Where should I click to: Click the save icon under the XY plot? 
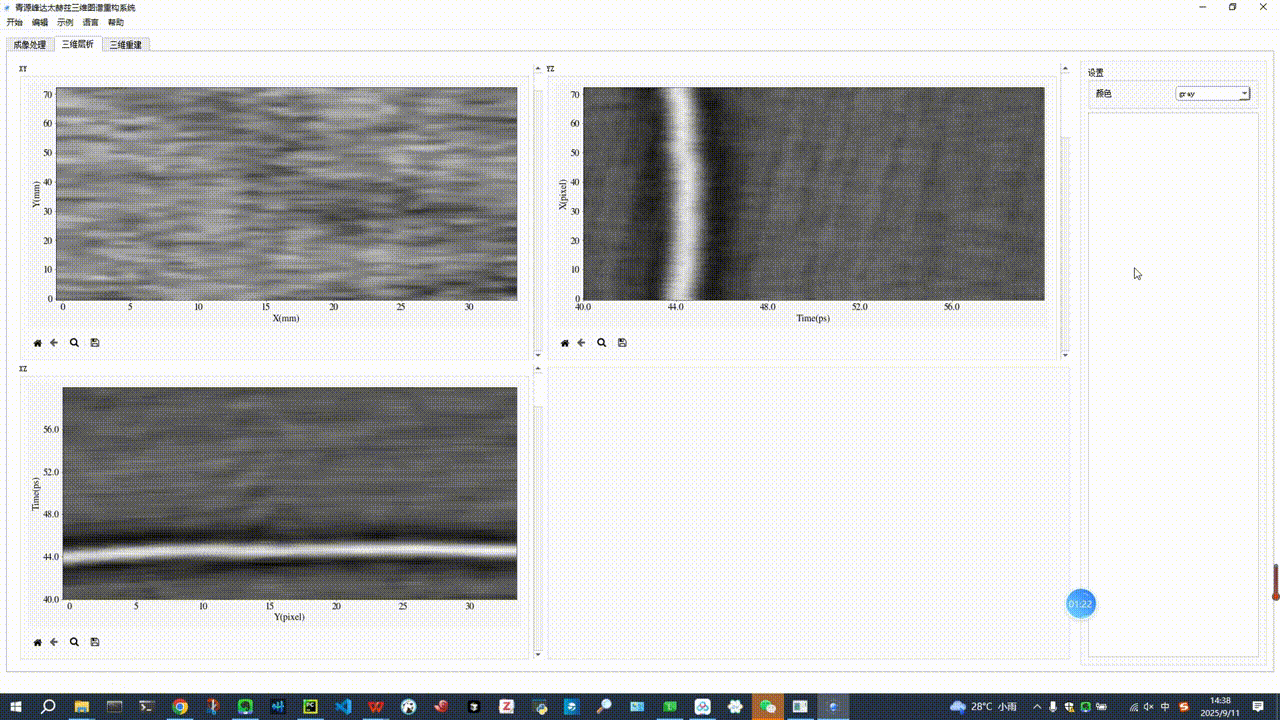(x=95, y=343)
